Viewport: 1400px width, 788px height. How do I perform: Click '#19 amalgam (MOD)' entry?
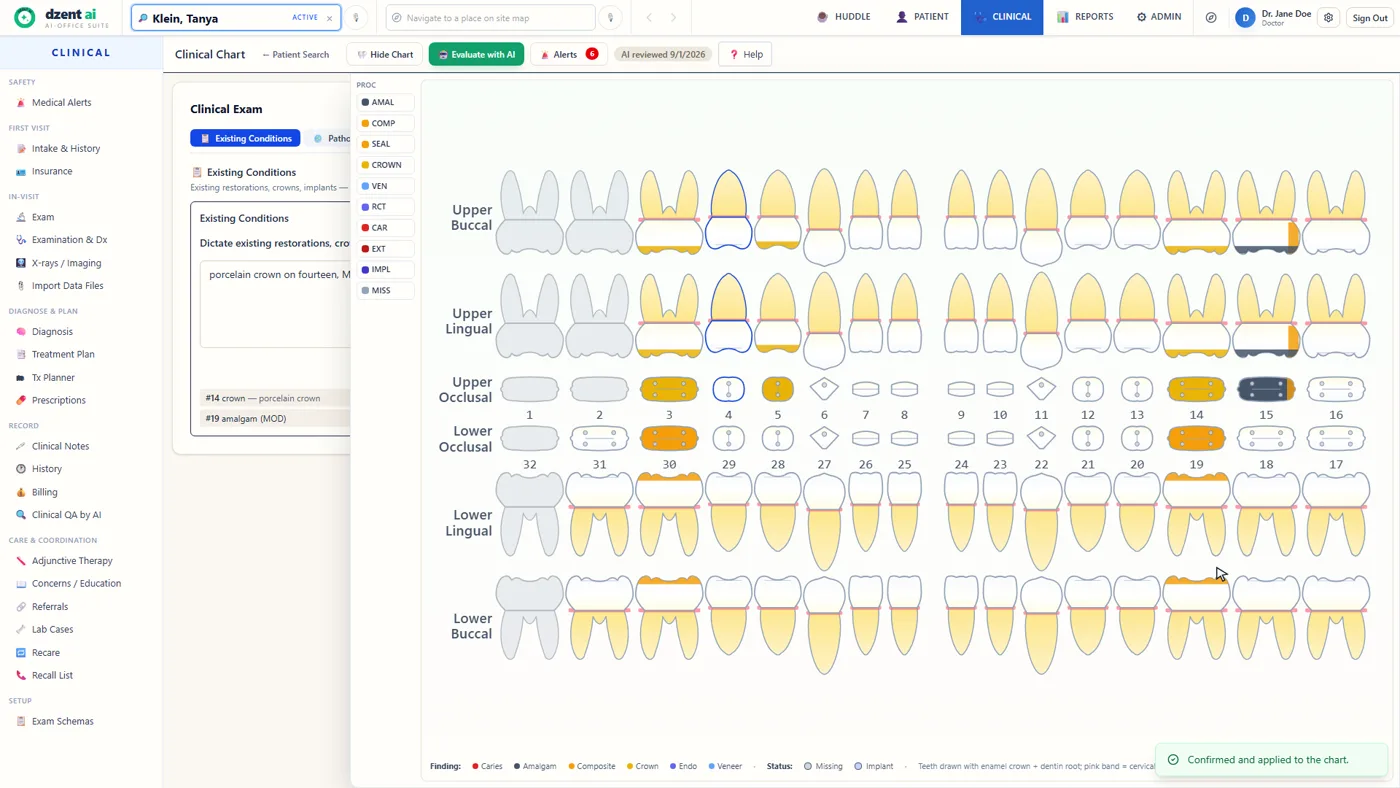[275, 418]
